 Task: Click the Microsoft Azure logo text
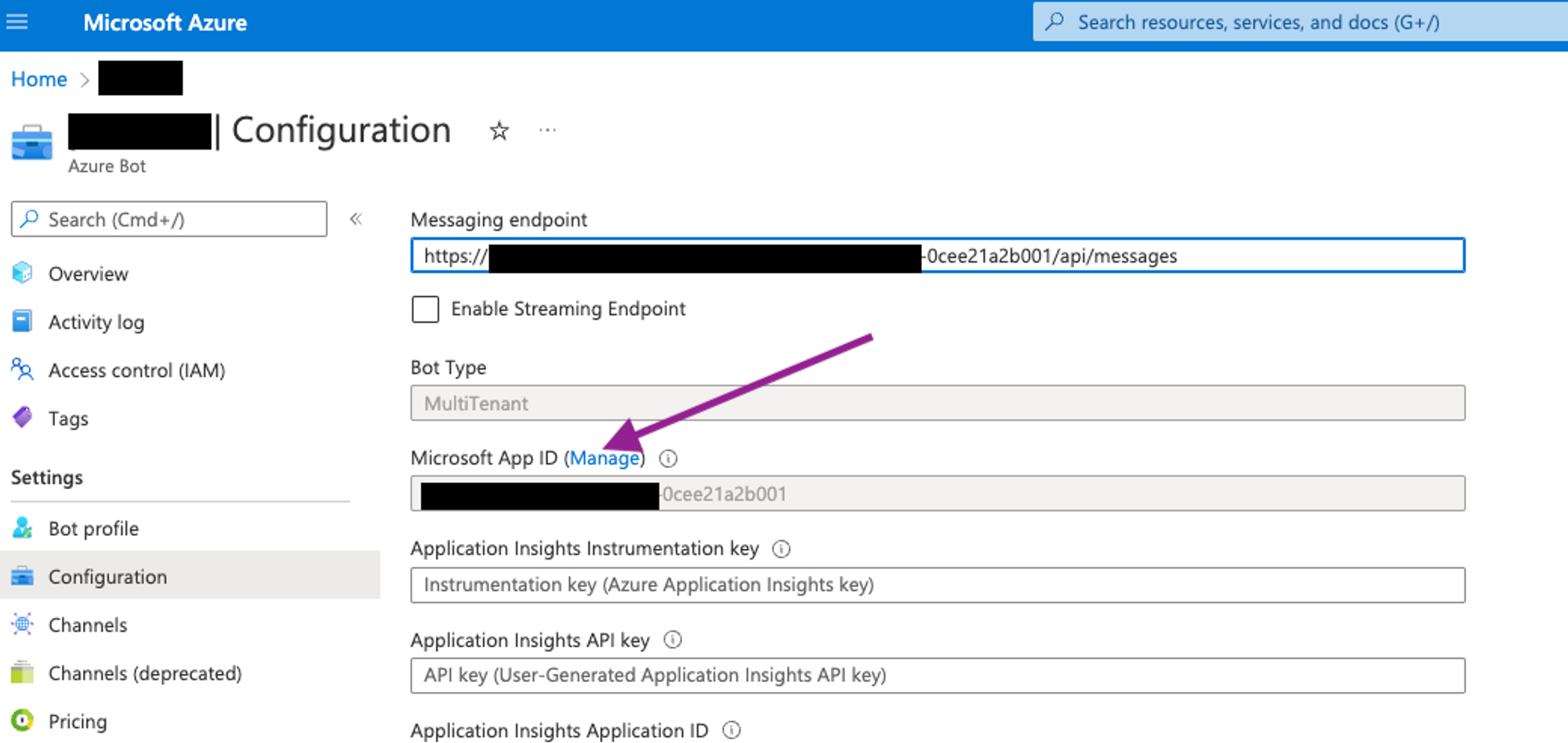pyautogui.click(x=165, y=23)
